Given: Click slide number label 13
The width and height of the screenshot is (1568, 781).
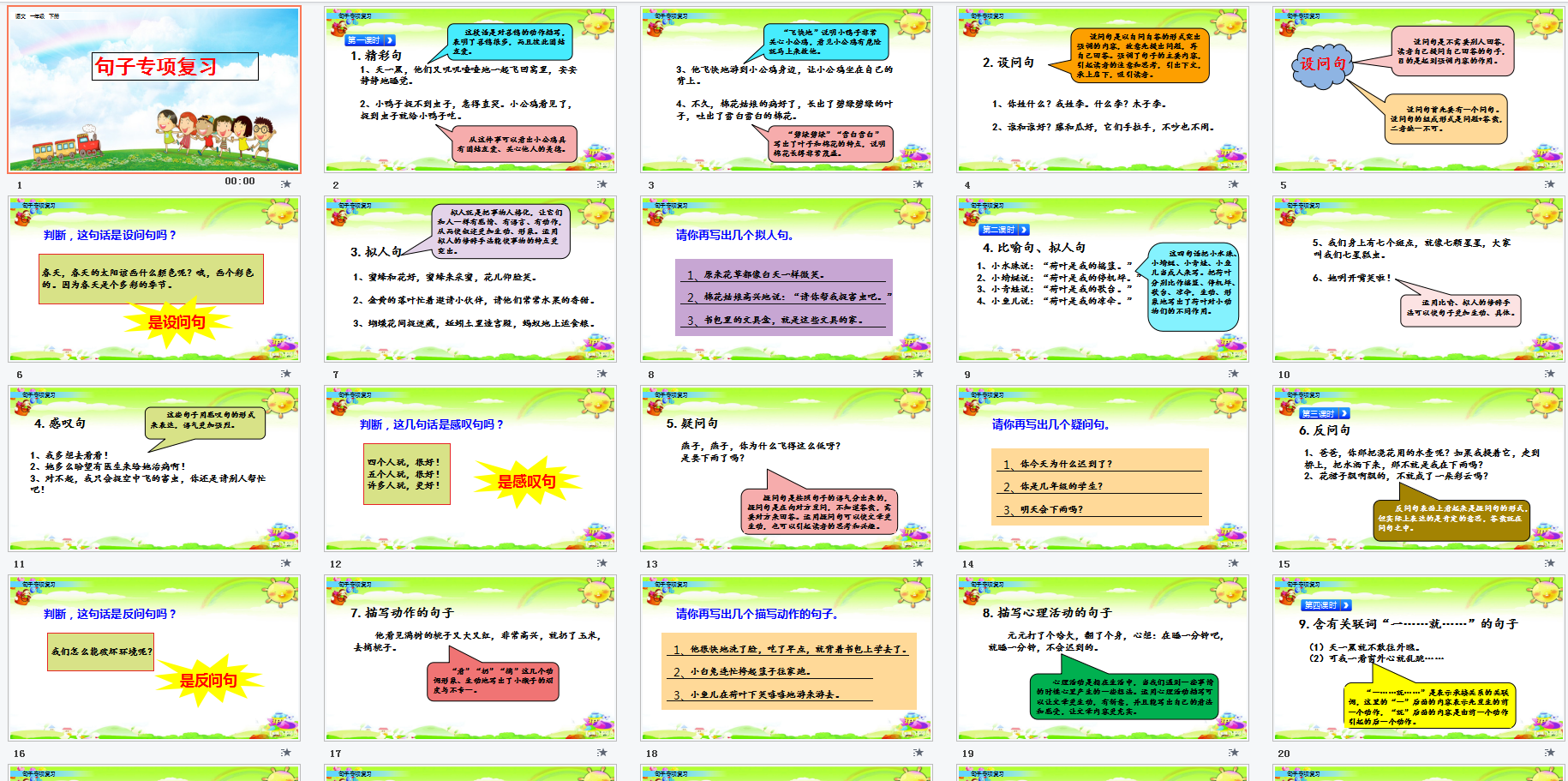Looking at the screenshot, I should coord(652,564).
